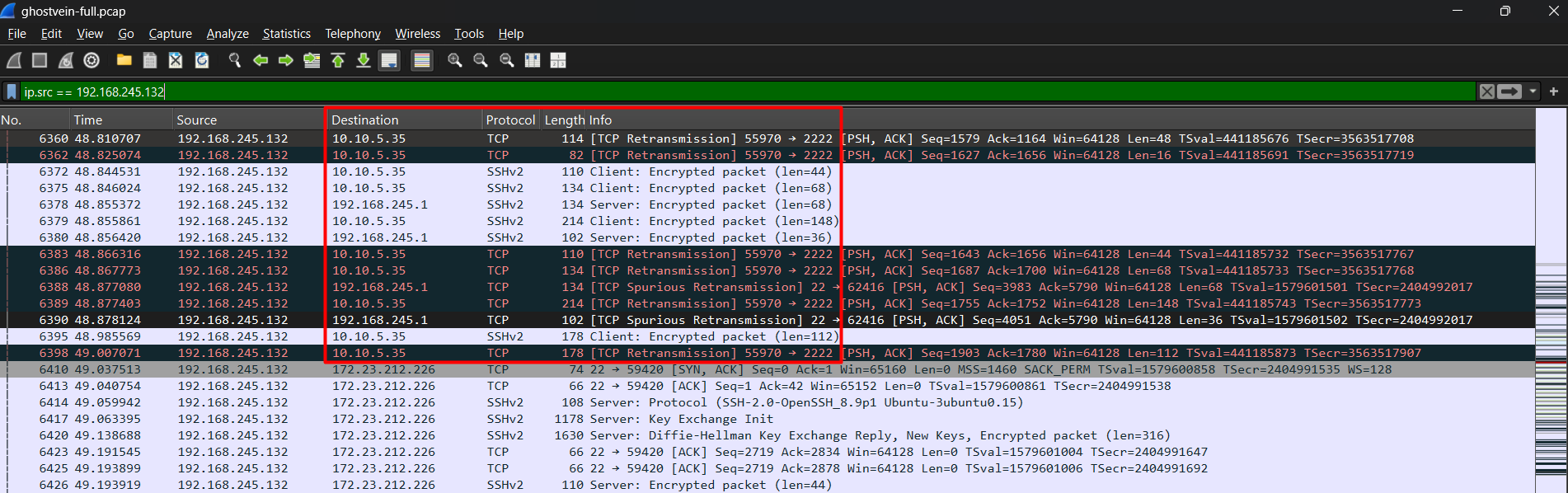Select packet 6410 SYN, ACK row

pyautogui.click(x=768, y=369)
